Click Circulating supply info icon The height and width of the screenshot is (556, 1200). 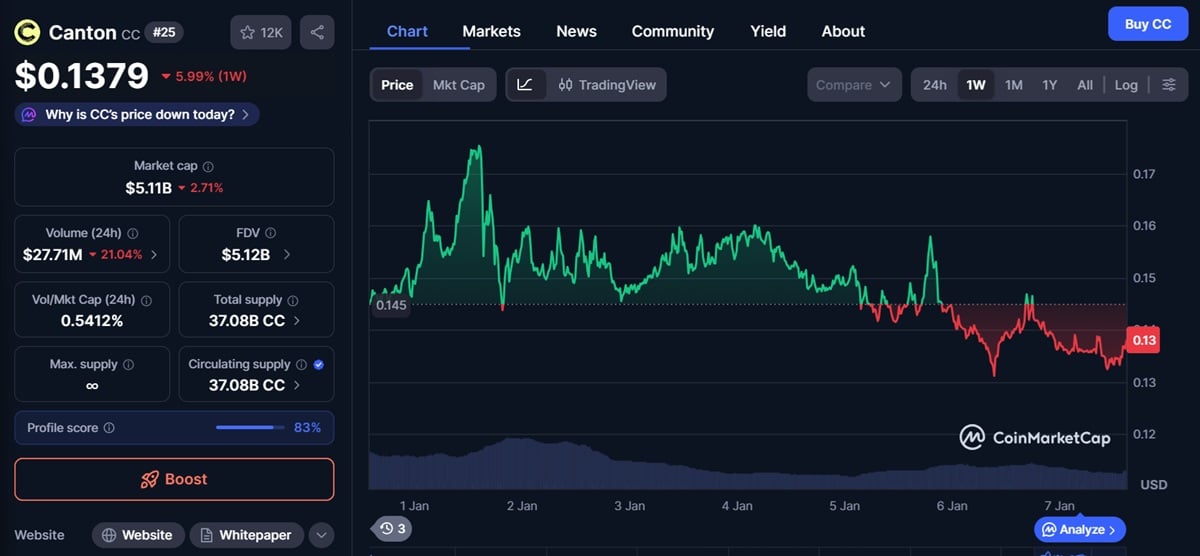coord(300,365)
